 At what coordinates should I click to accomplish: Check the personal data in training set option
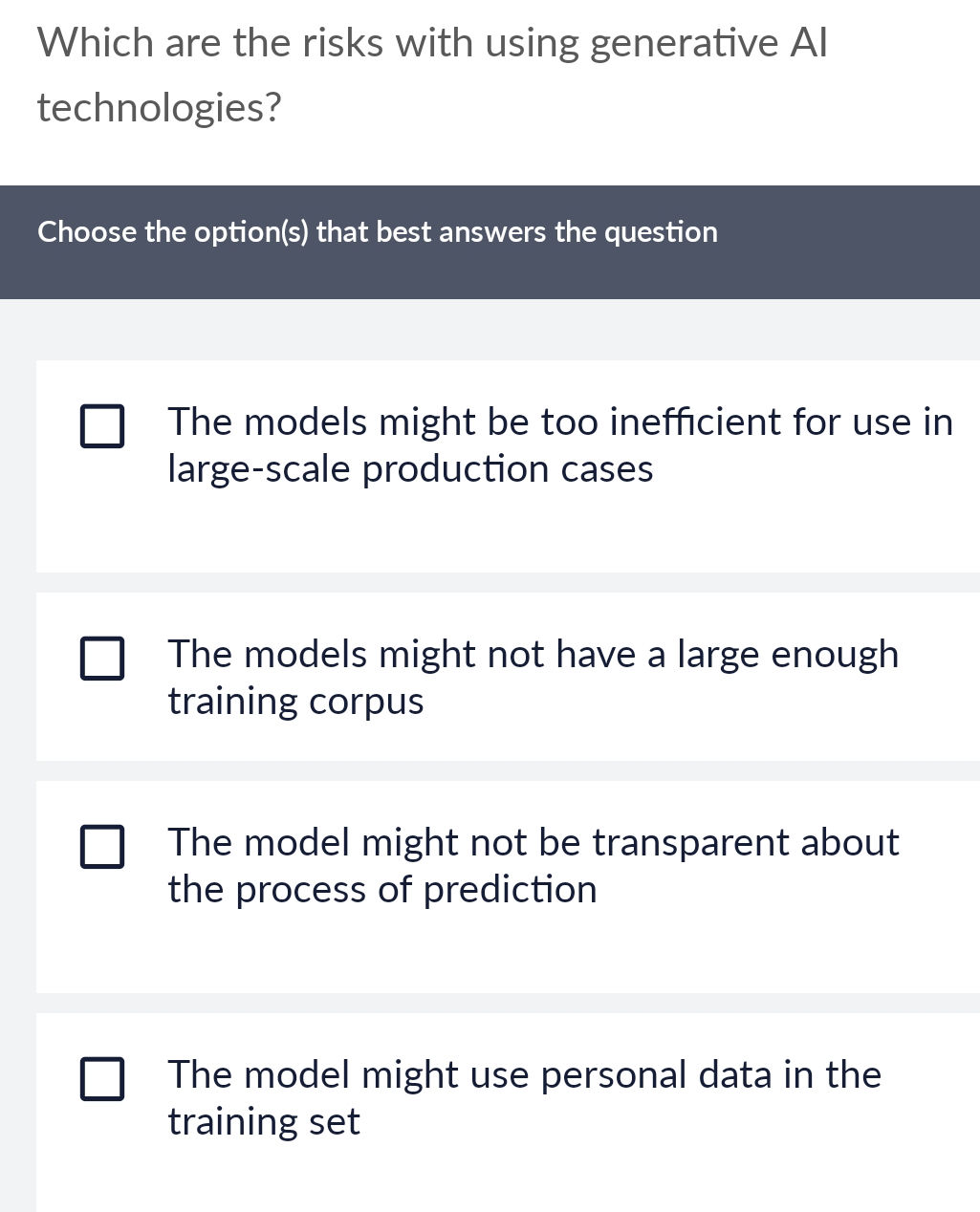coord(102,1081)
